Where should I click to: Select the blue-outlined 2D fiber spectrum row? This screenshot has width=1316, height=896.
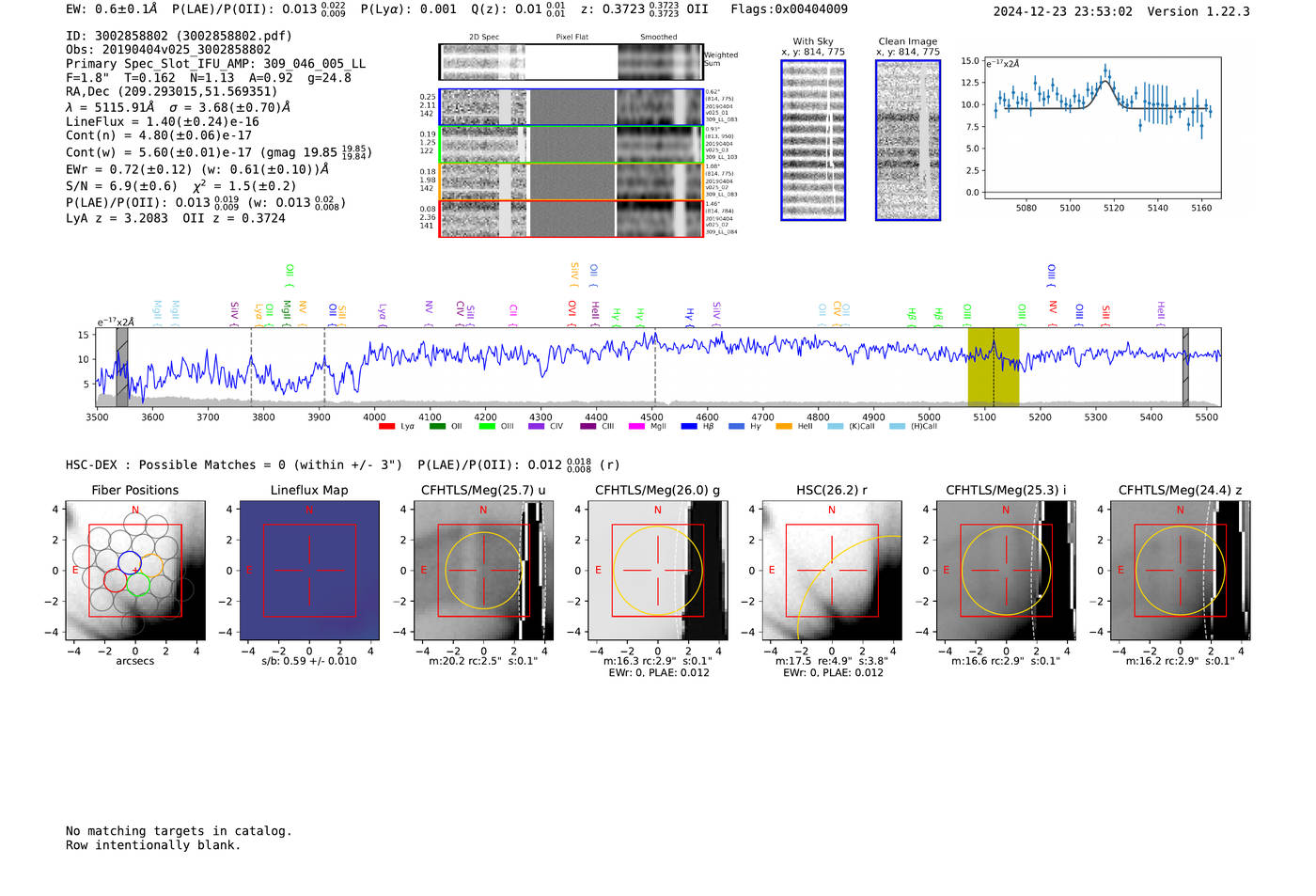point(571,107)
